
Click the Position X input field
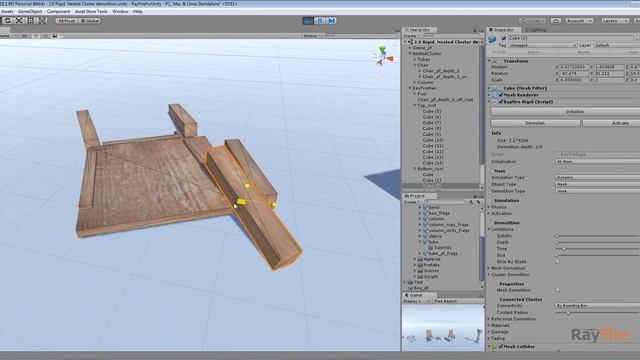click(573, 67)
